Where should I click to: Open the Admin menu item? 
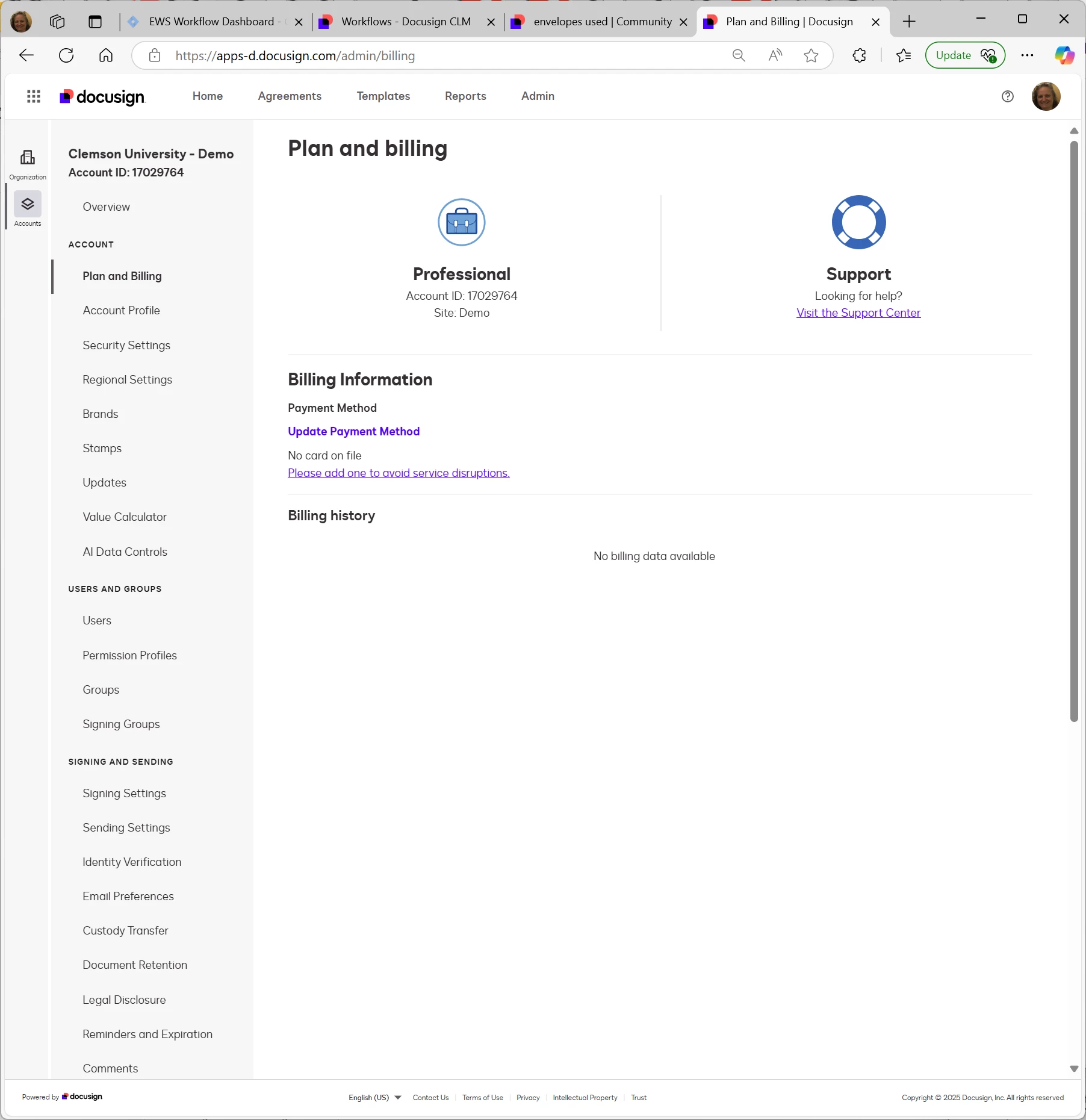click(538, 96)
